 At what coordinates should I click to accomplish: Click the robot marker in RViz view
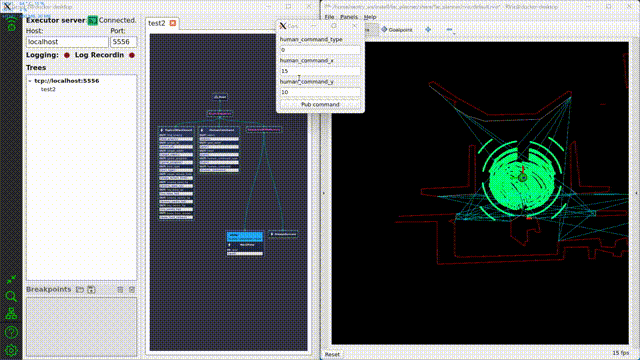pos(522,177)
